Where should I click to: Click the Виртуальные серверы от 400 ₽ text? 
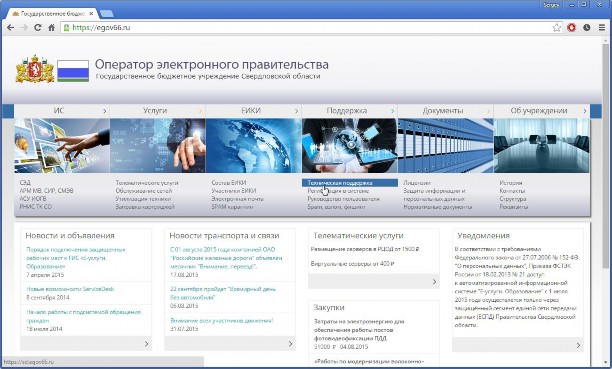[352, 264]
